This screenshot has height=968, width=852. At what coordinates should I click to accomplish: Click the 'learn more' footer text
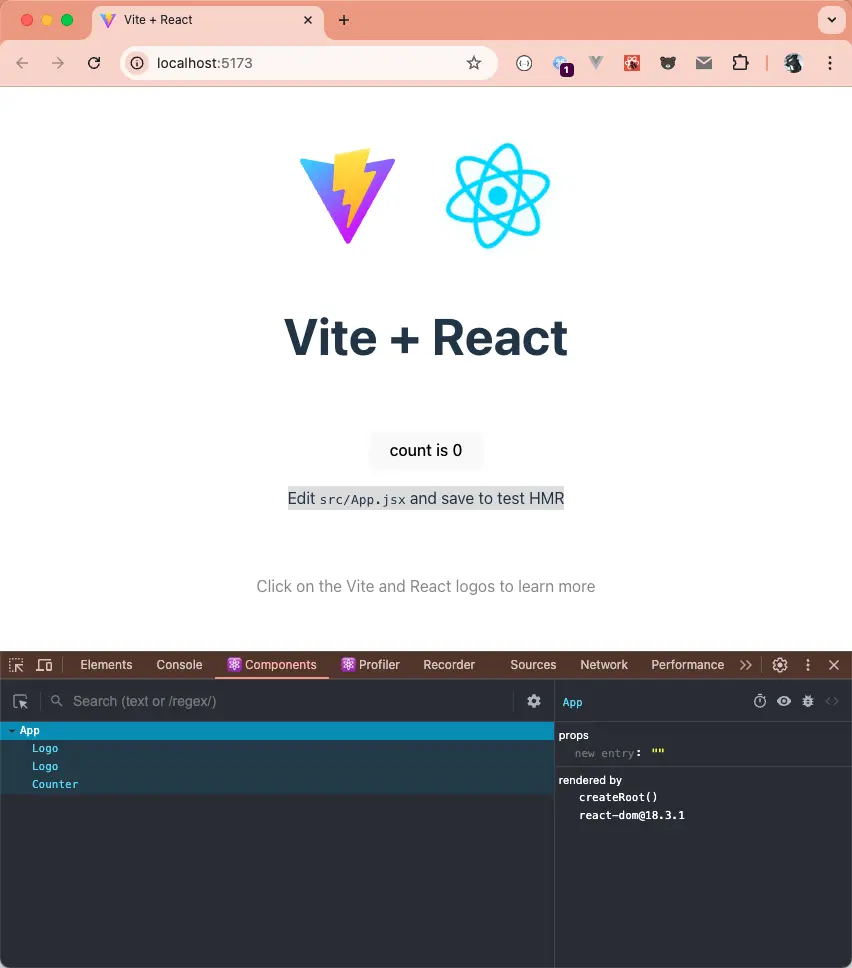click(x=556, y=586)
